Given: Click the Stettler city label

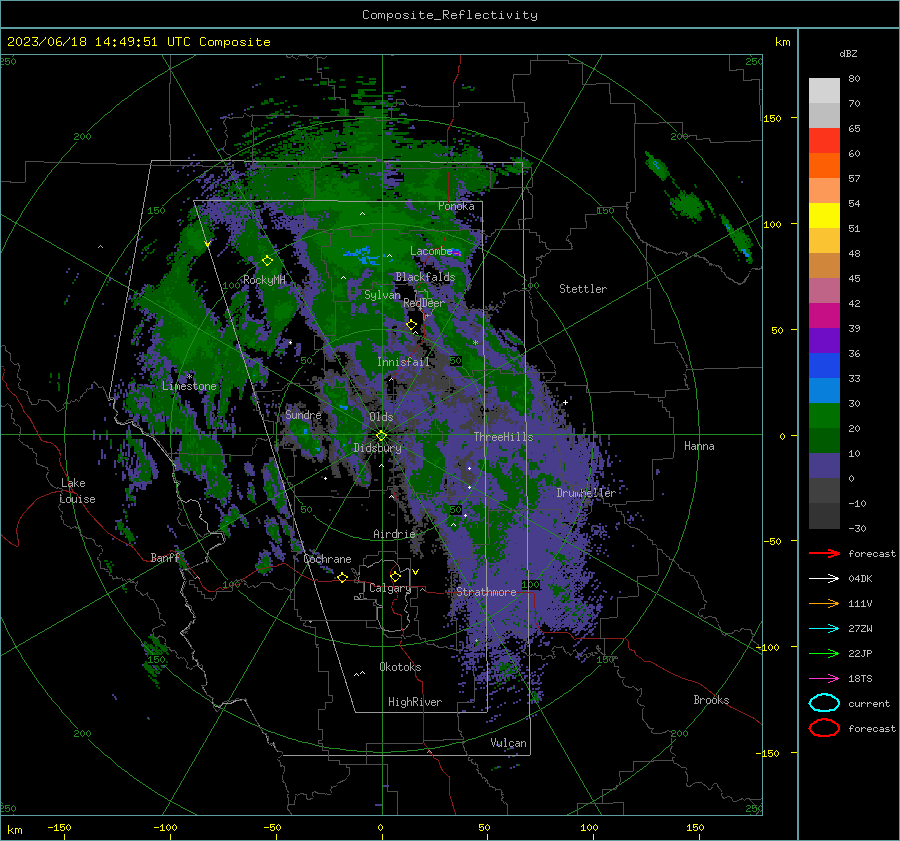Looking at the screenshot, I should (x=583, y=289).
